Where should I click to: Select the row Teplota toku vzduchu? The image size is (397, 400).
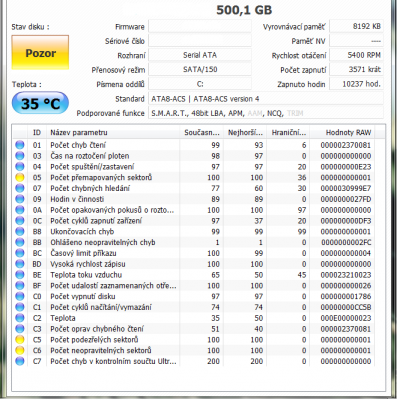coord(193,275)
